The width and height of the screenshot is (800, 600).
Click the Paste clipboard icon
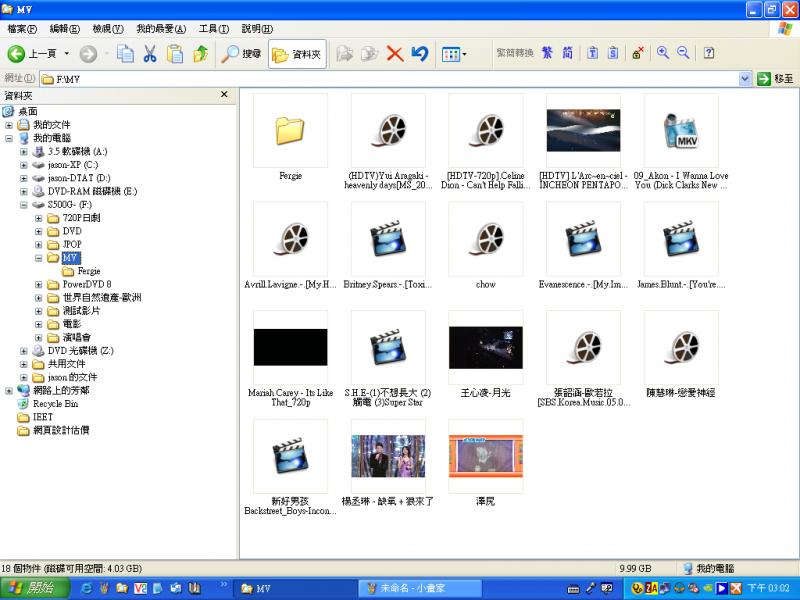point(175,53)
